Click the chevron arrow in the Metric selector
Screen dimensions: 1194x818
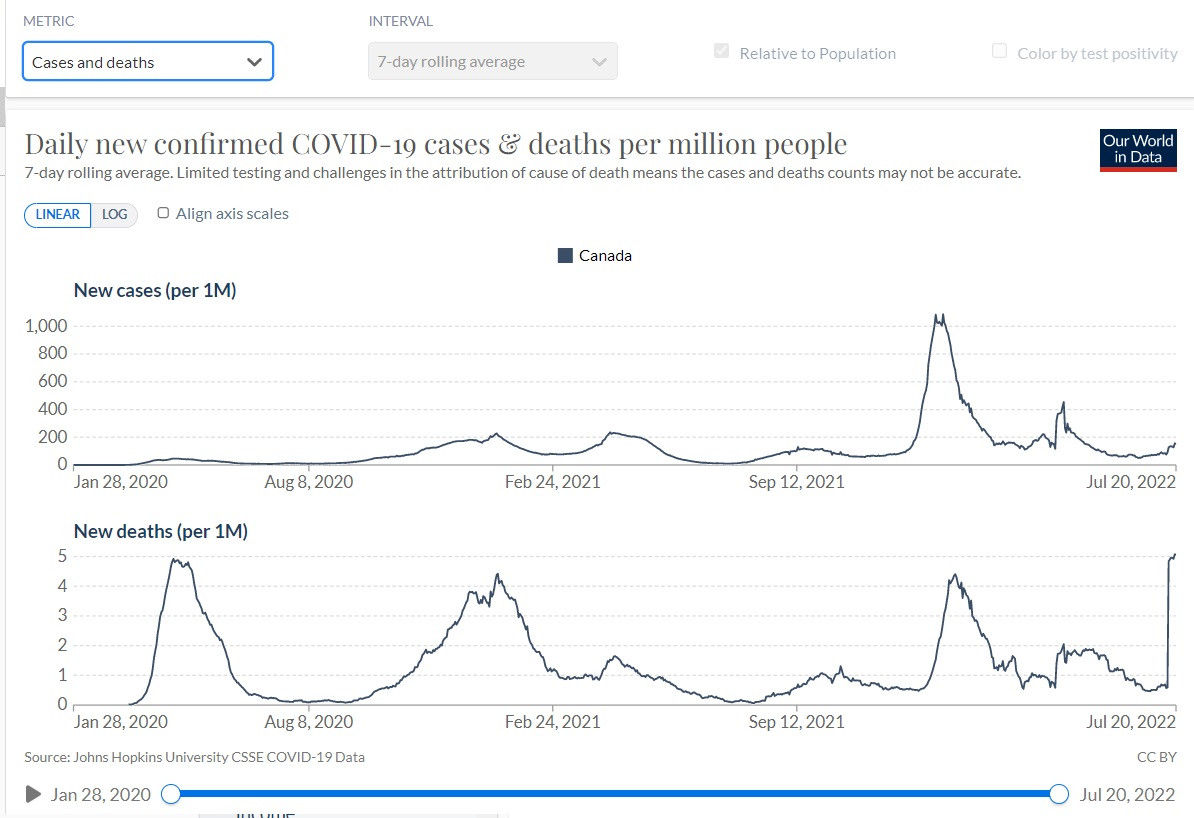tap(254, 62)
